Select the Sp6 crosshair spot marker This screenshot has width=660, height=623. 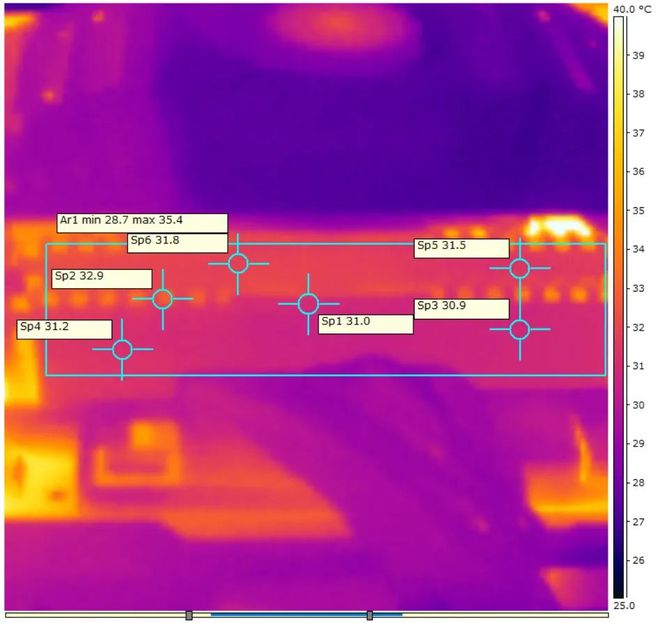238,263
